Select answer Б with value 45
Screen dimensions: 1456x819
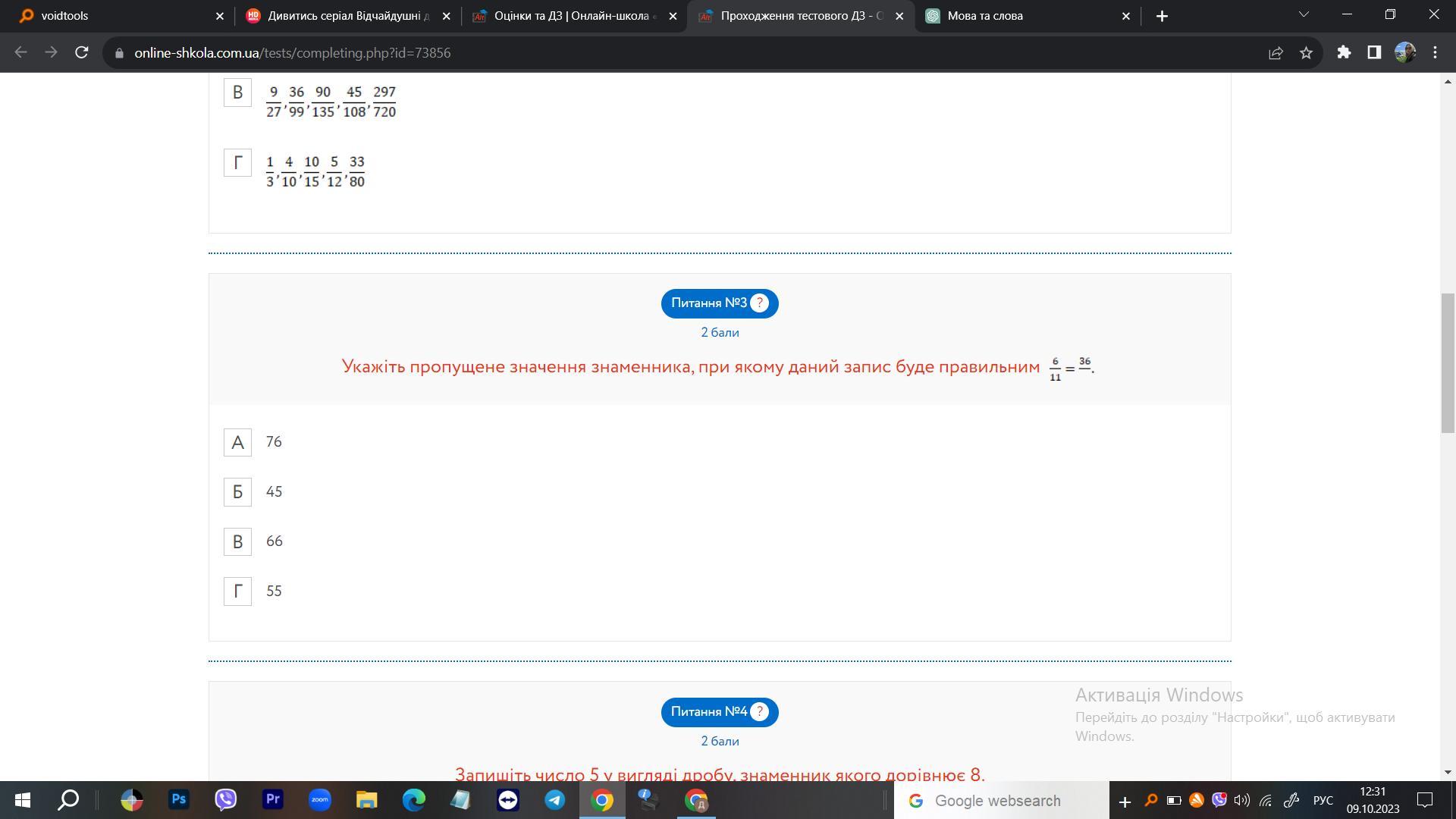pyautogui.click(x=237, y=492)
